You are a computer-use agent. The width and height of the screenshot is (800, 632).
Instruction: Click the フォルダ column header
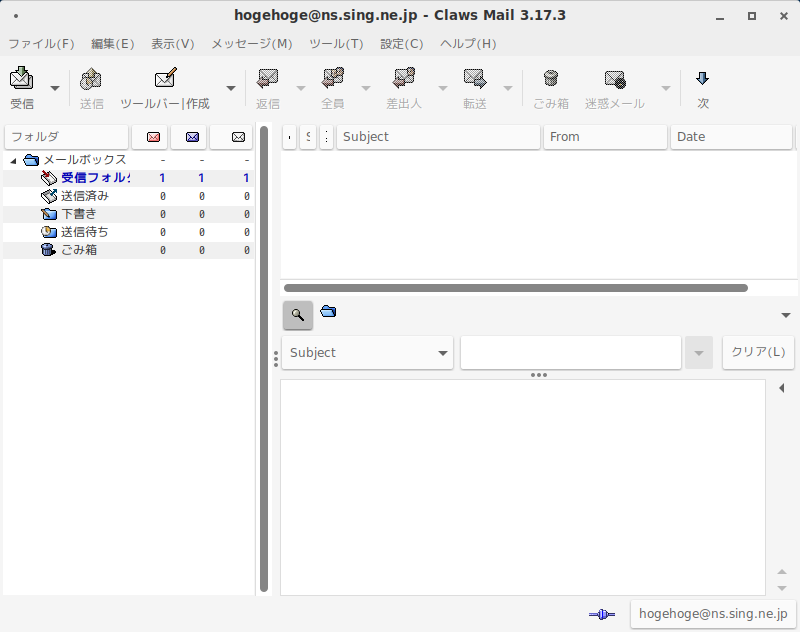[66, 137]
